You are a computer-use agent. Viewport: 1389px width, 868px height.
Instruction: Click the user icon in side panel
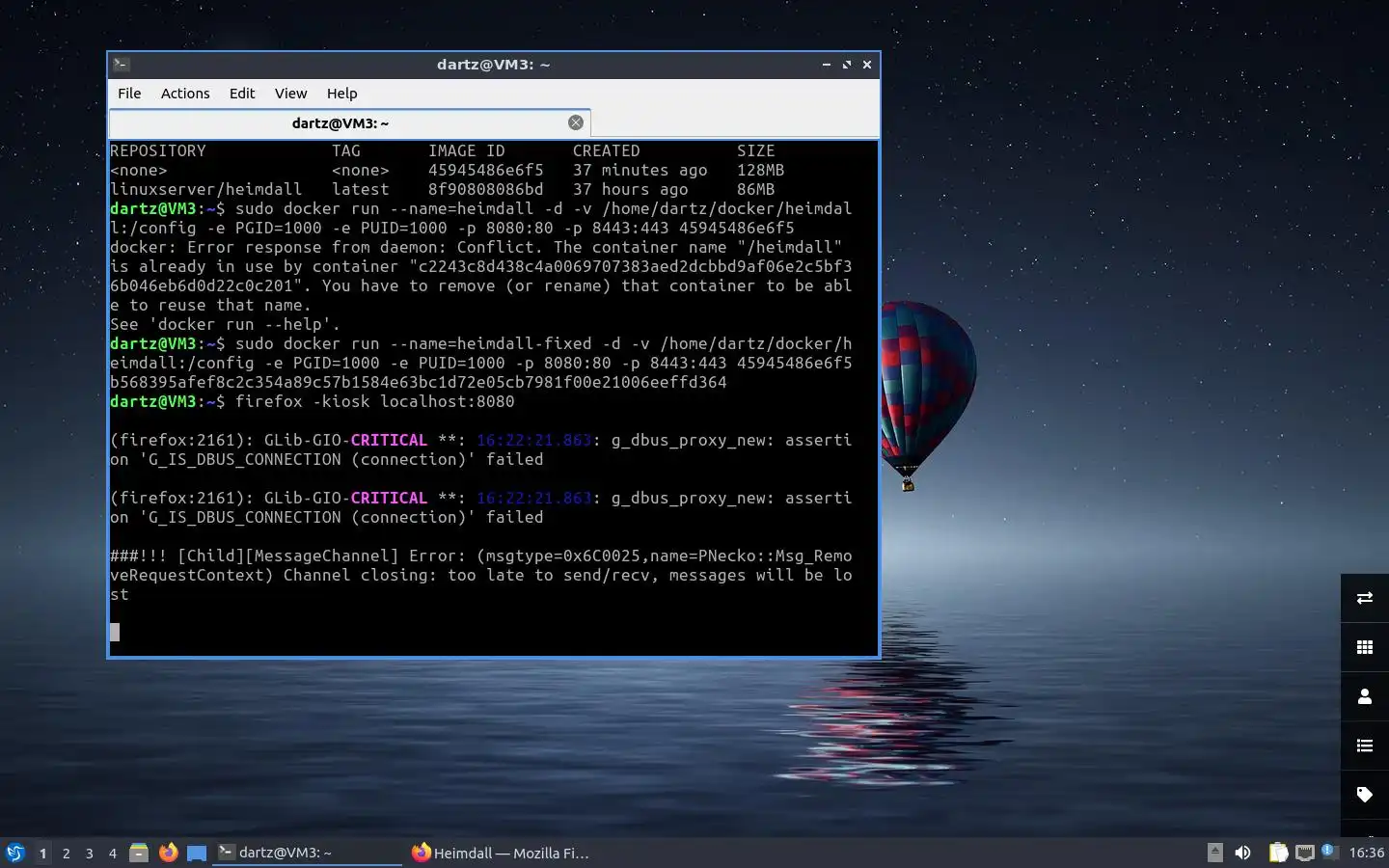point(1365,696)
